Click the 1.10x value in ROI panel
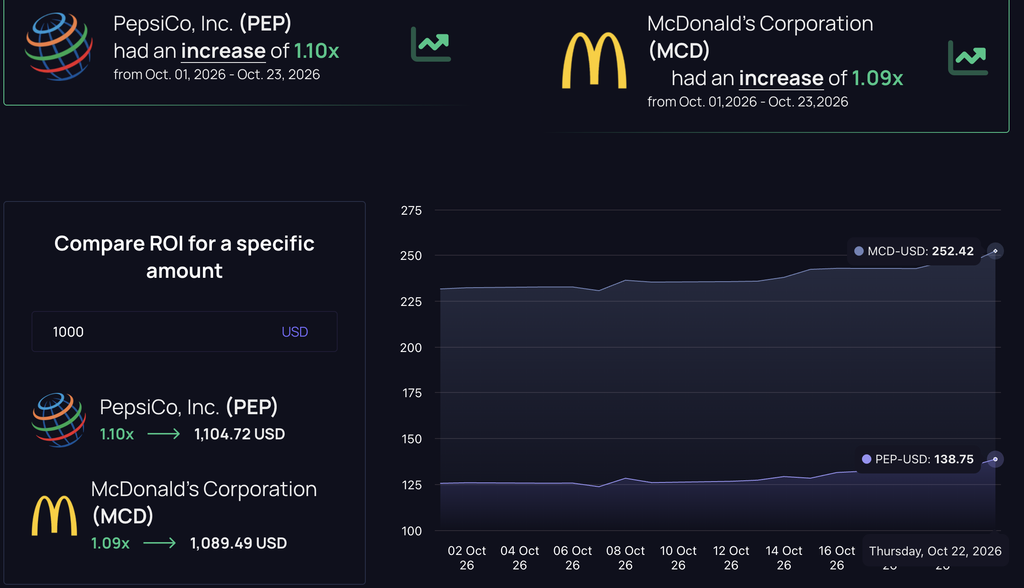1024x588 pixels. [117, 434]
